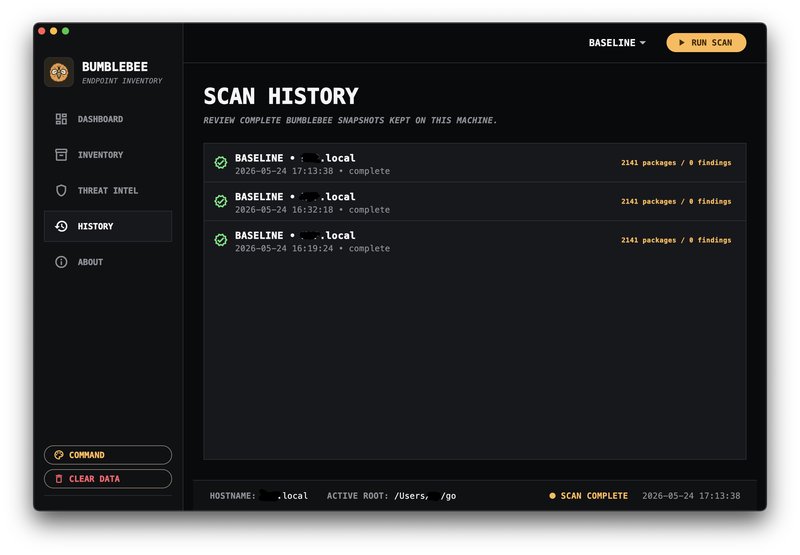Click the '2026-05-24 16:32:18 • complete' line

click(312, 210)
